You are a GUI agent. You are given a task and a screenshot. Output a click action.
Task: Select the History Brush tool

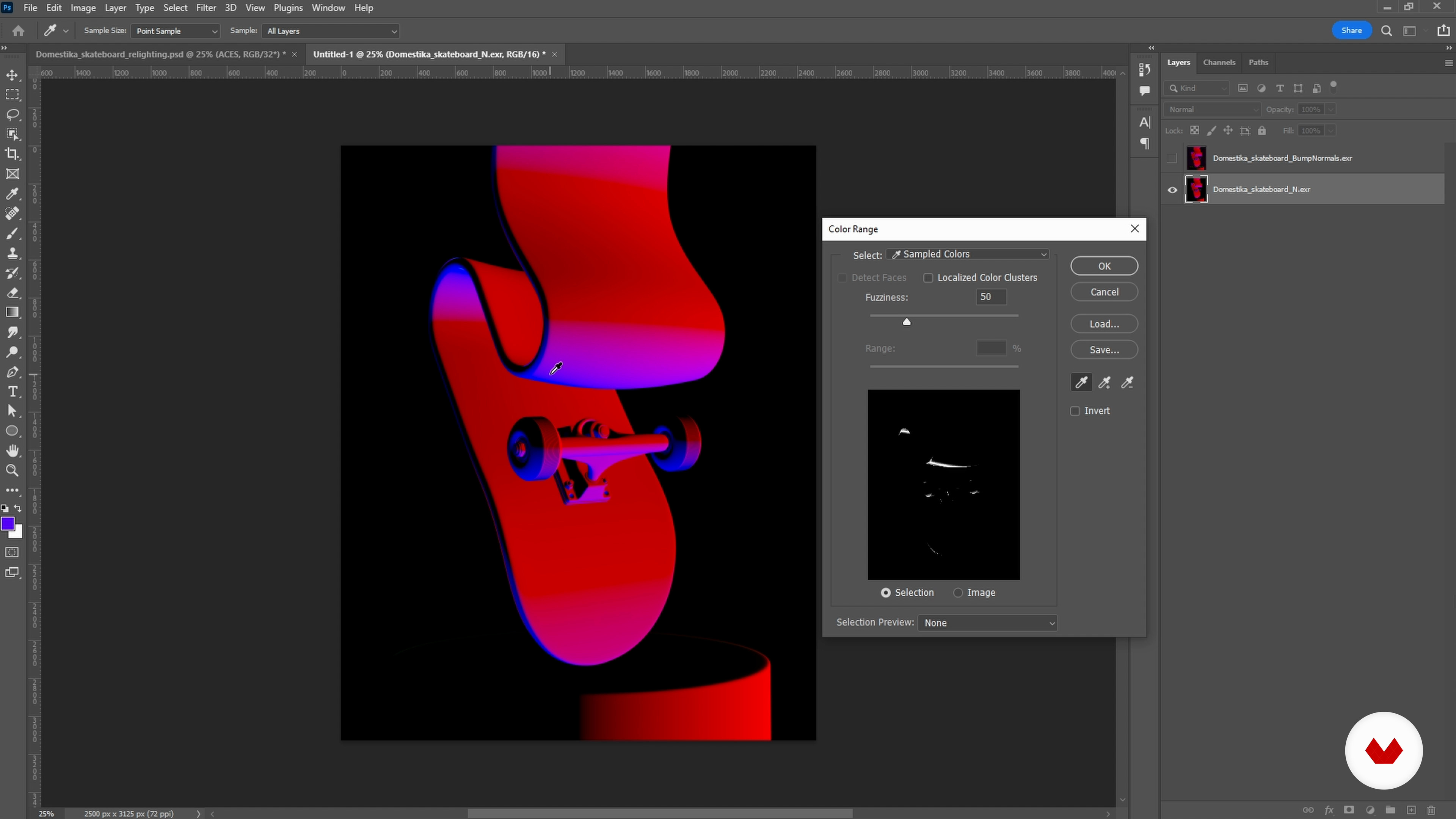pyautogui.click(x=13, y=273)
